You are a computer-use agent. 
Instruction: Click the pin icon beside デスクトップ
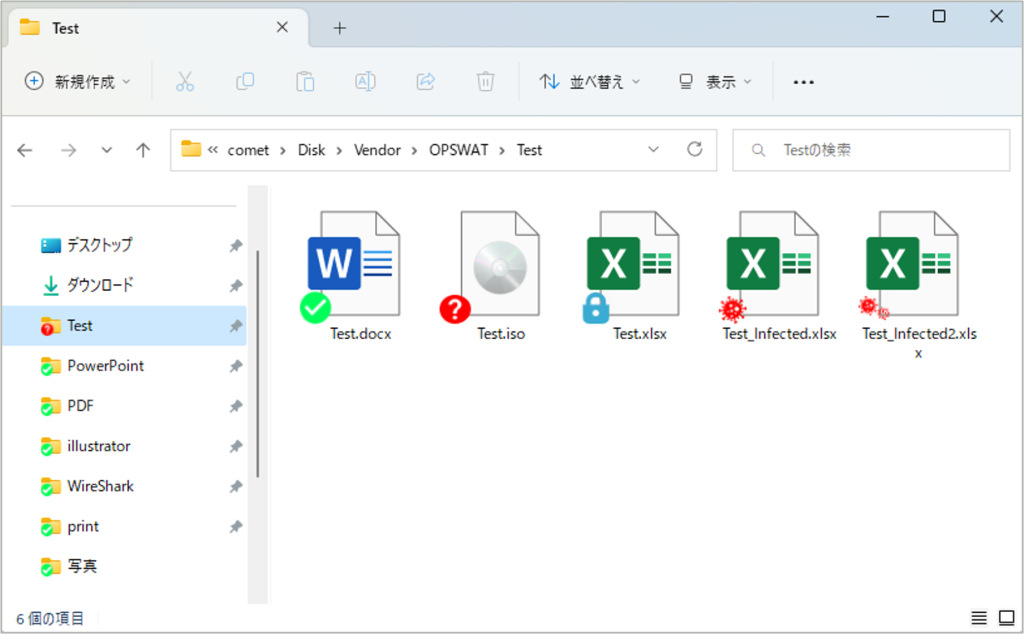coord(236,246)
